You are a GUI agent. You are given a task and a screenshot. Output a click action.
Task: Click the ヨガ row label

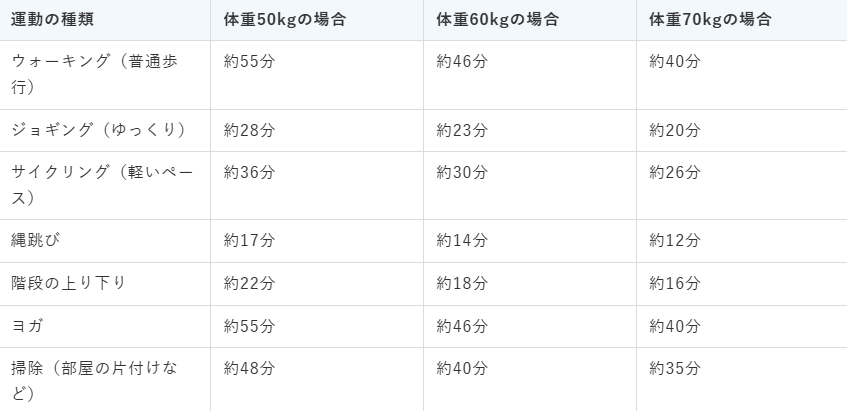pos(27,326)
